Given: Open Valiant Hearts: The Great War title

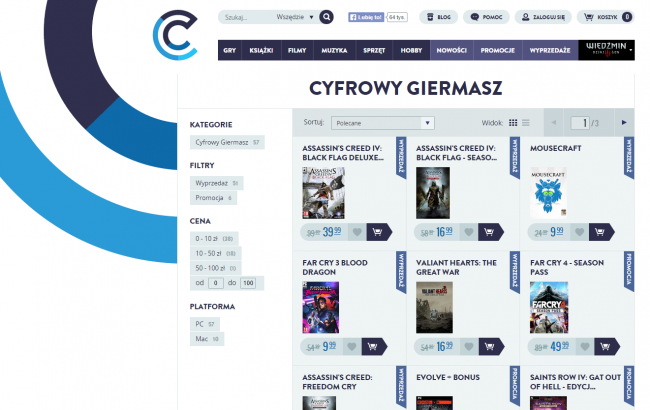Looking at the screenshot, I should click(x=456, y=267).
